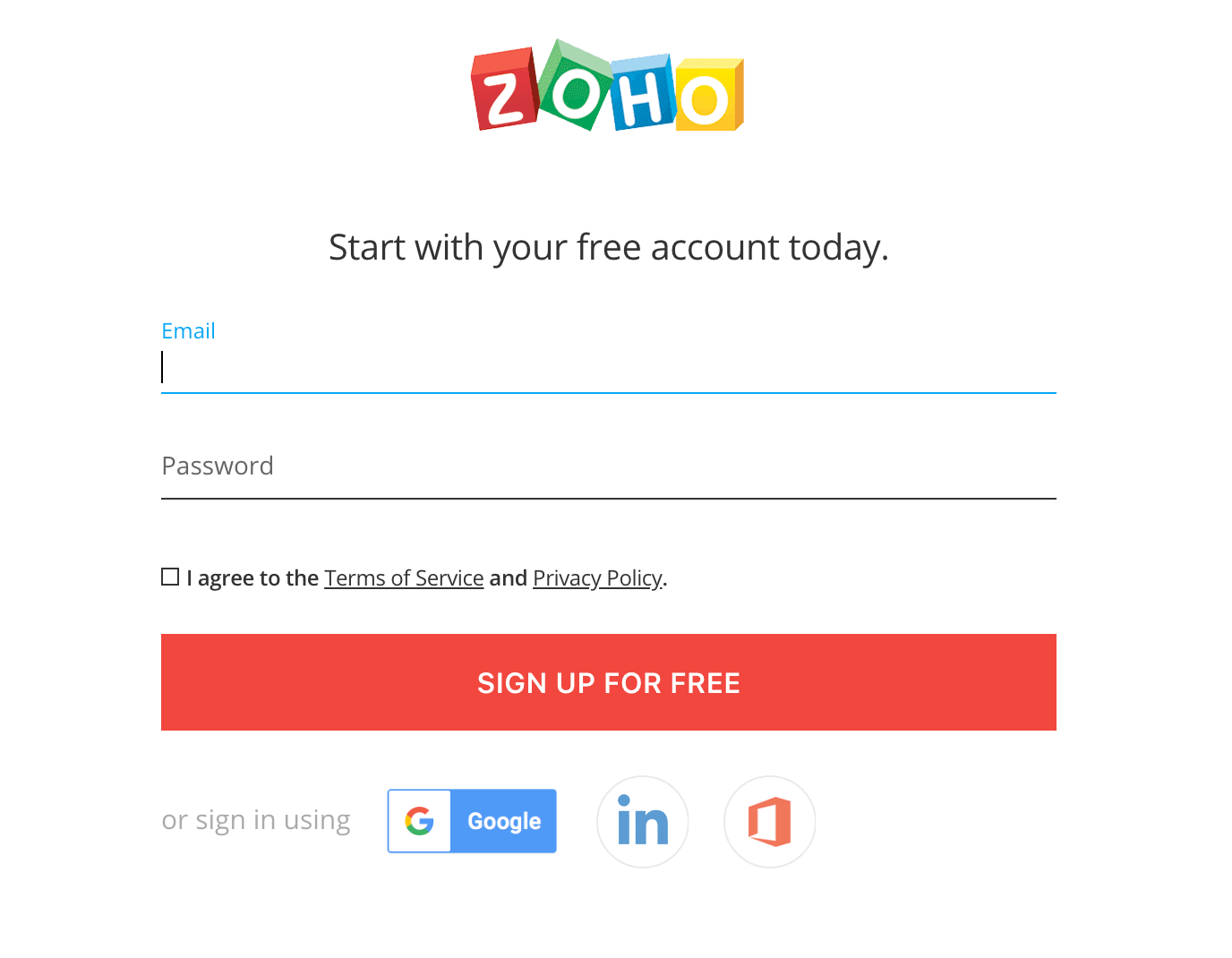1232x958 pixels.
Task: Click the word "and" between the policy links
Action: click(508, 578)
